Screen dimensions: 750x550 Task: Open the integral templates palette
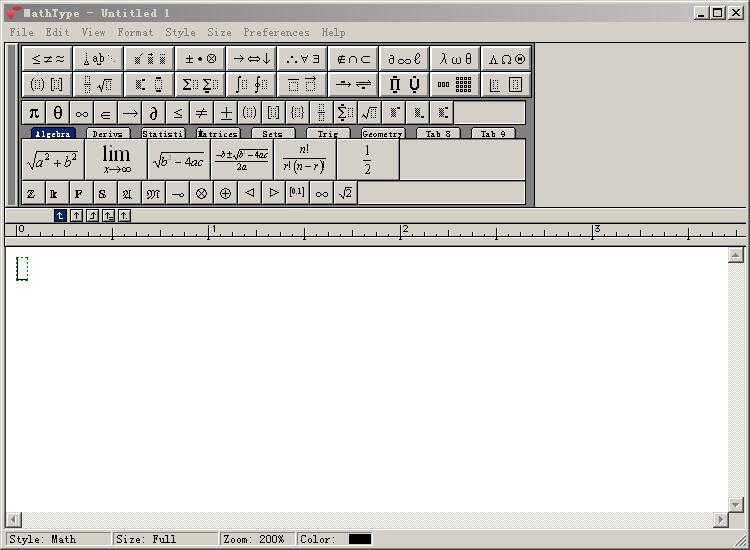[x=252, y=85]
